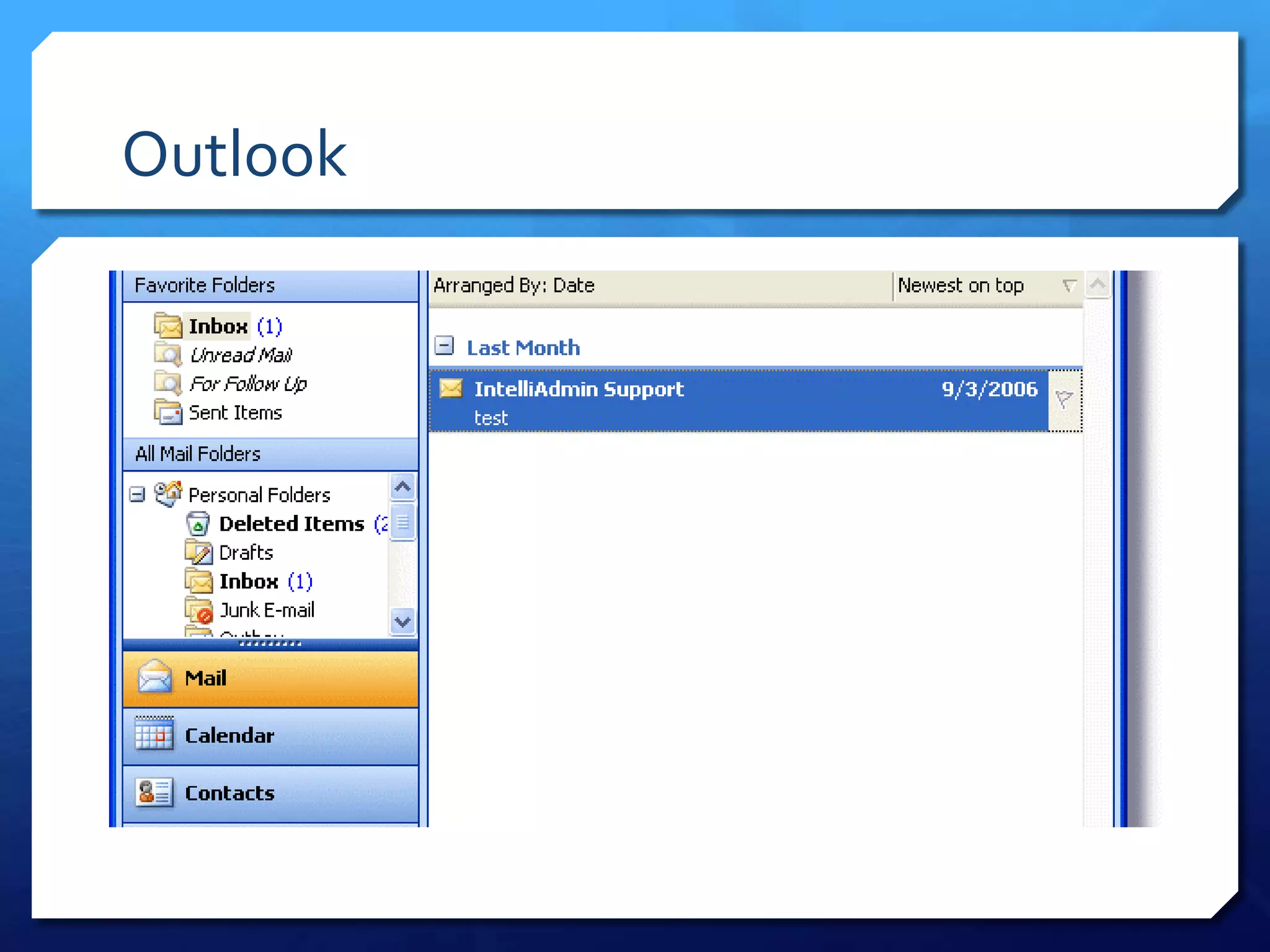Select the 'Personal Folders' label
This screenshot has height=952, width=1270.
[x=259, y=495]
